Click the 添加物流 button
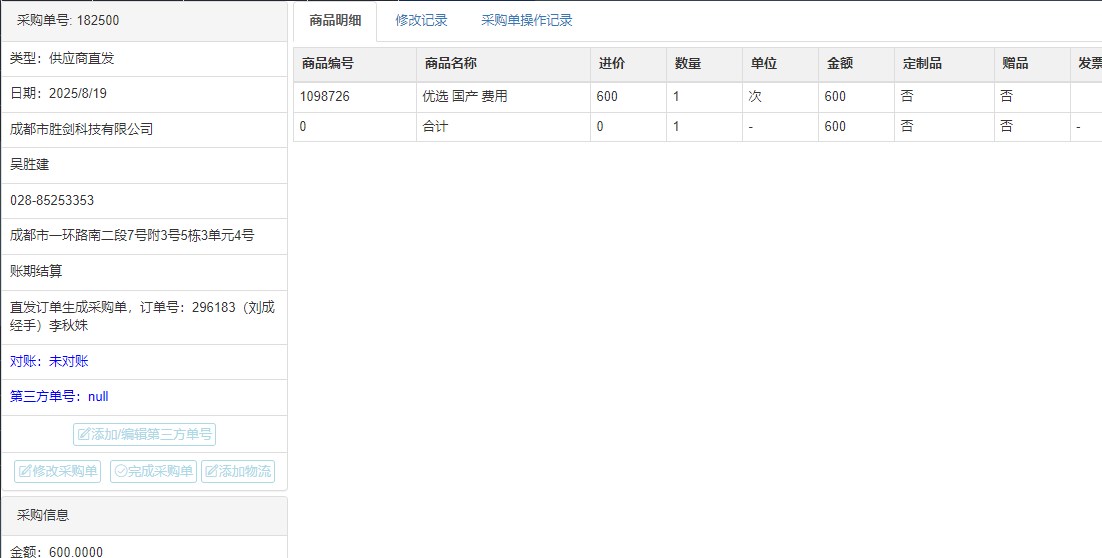The image size is (1102, 558). click(238, 471)
